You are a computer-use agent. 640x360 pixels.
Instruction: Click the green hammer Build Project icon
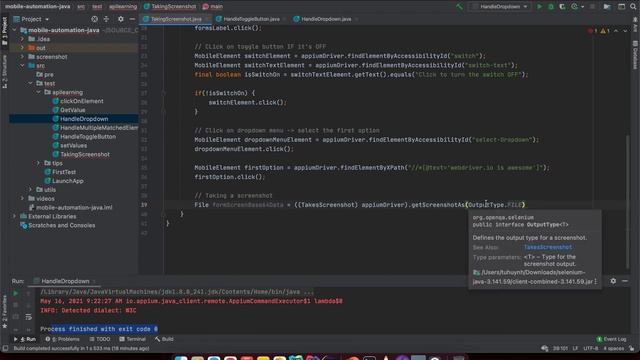460,7
